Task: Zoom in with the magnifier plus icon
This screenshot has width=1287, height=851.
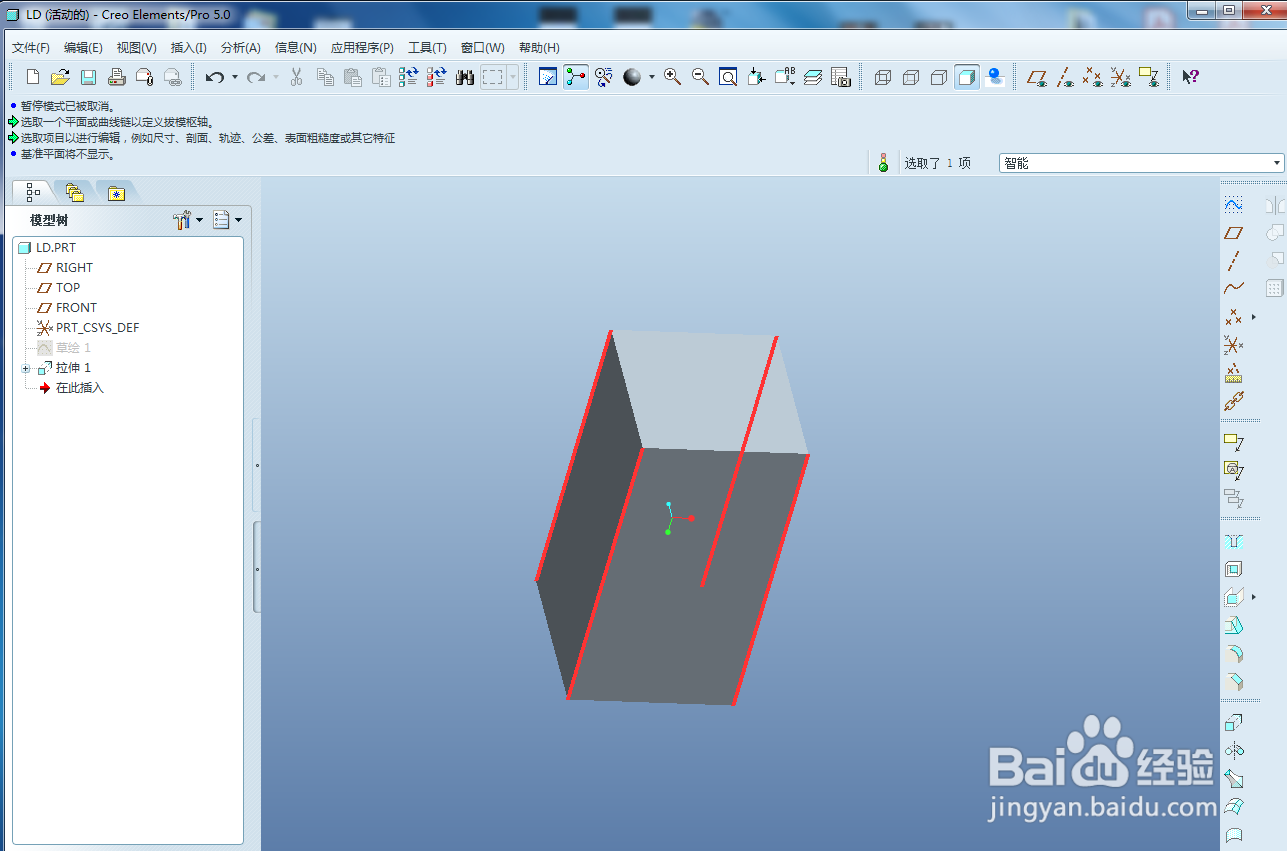Action: [x=673, y=77]
